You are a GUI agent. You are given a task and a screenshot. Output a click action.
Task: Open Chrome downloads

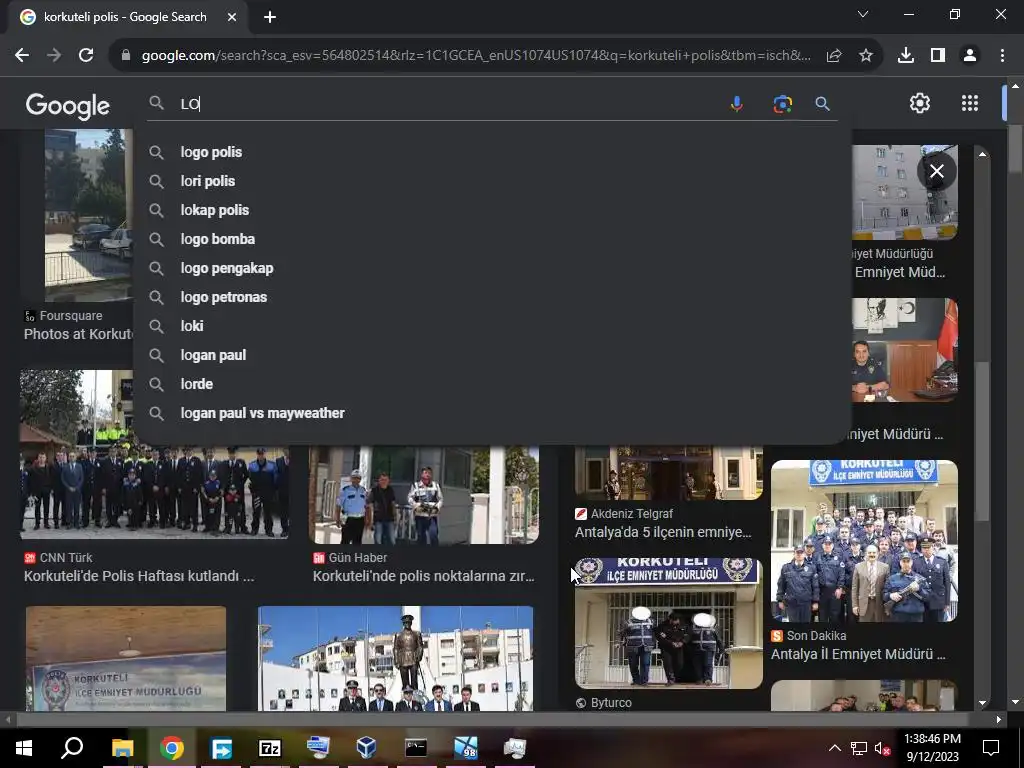coord(906,56)
